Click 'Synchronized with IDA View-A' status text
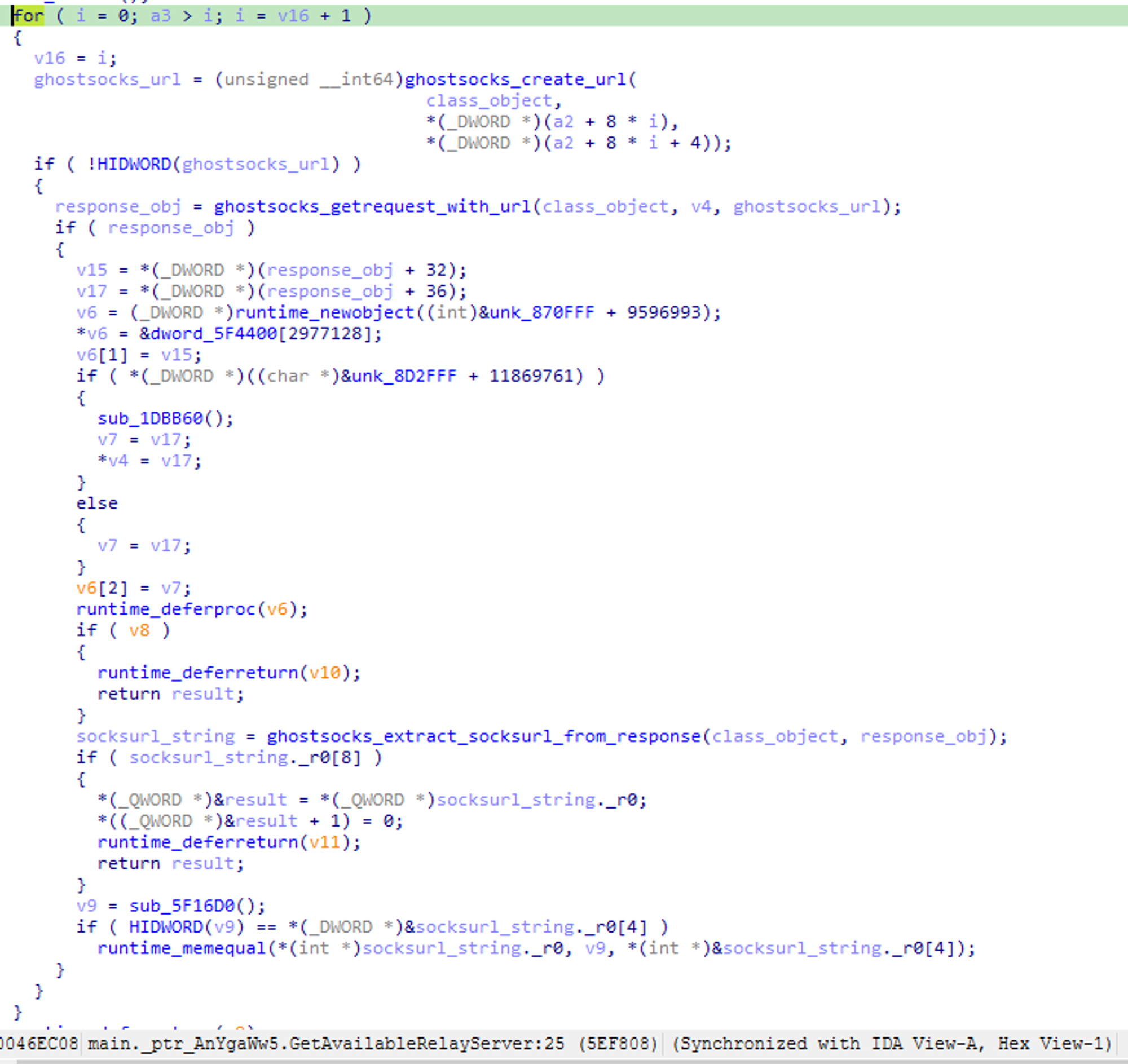Viewport: 1128px width, 1064px height. [830, 1044]
